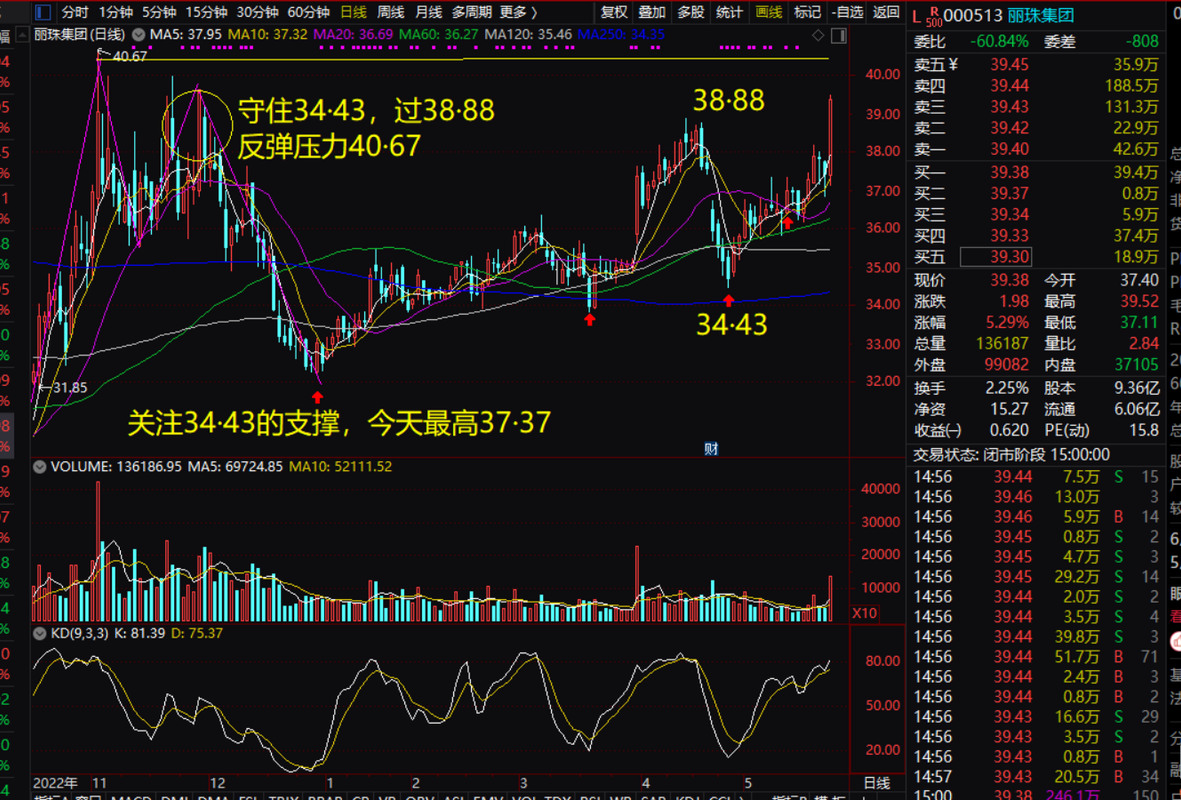Click 卖三 price 39.43
This screenshot has width=1181, height=800.
click(1009, 107)
